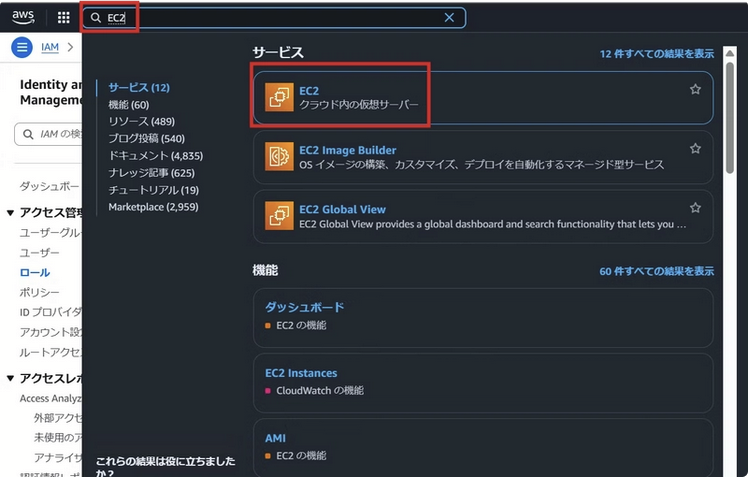This screenshot has height=477, width=748.
Task: Open 未使用のアクセス under Access Analyzer
Action: pos(58,438)
